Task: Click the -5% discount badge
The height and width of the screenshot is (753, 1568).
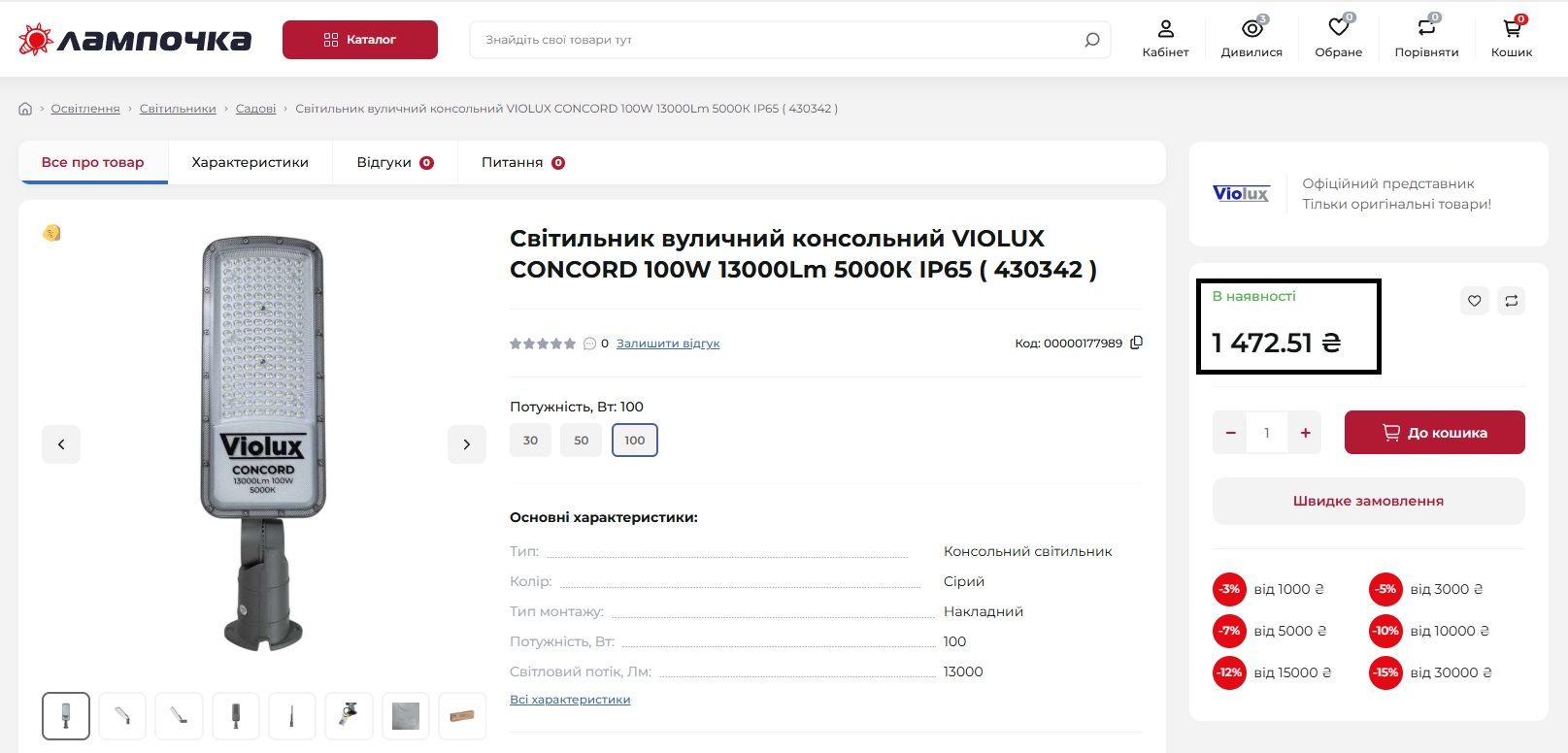Action: (1385, 589)
